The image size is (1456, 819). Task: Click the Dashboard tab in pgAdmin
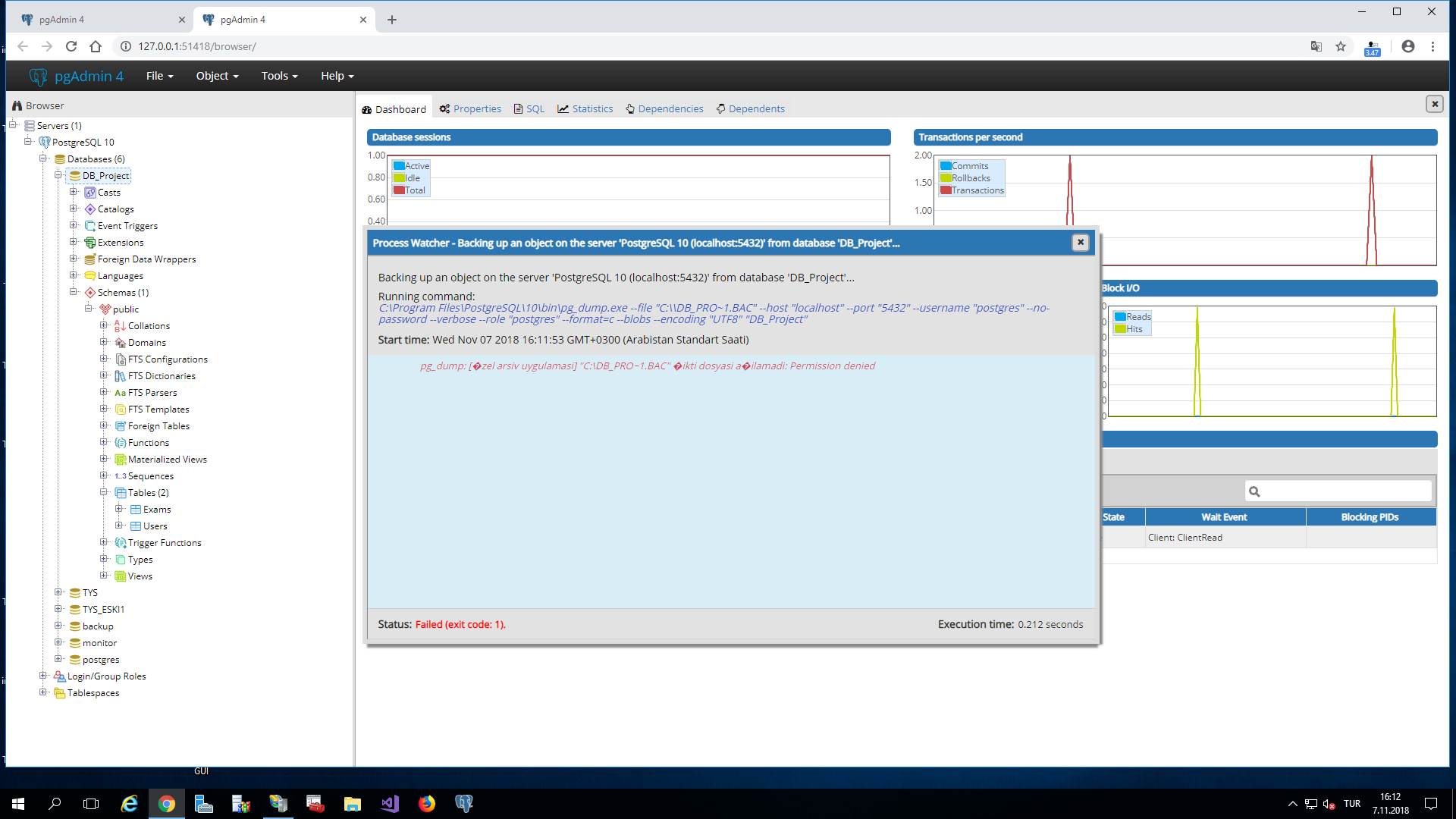[x=395, y=108]
